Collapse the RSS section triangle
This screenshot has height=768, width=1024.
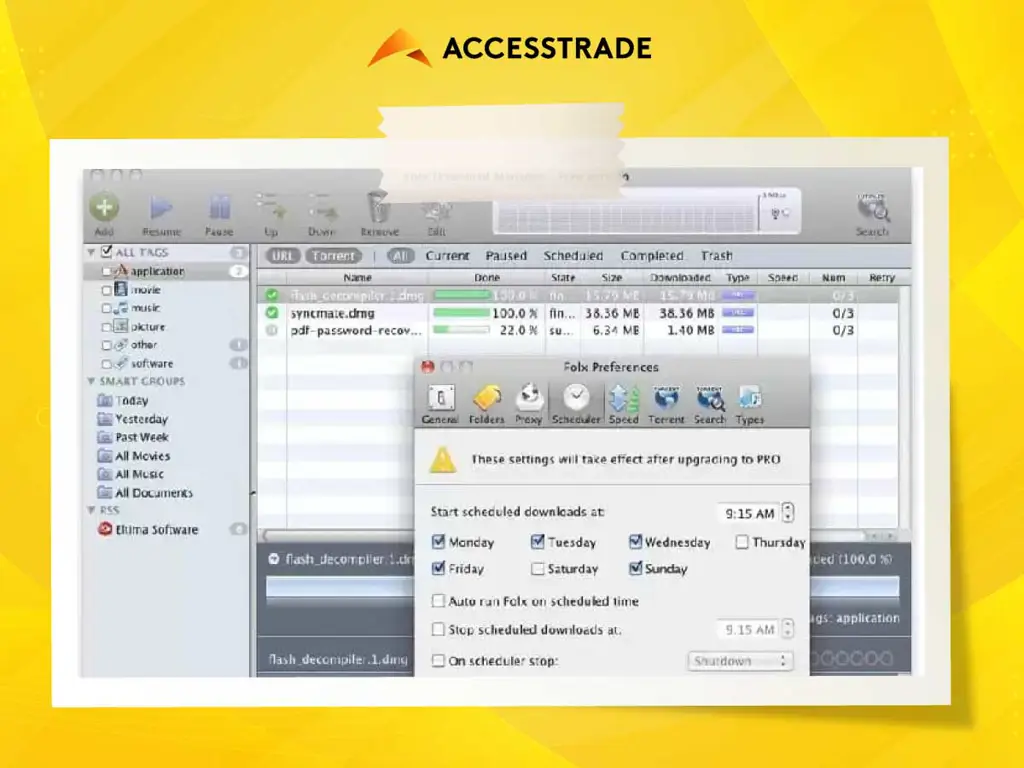[91, 509]
